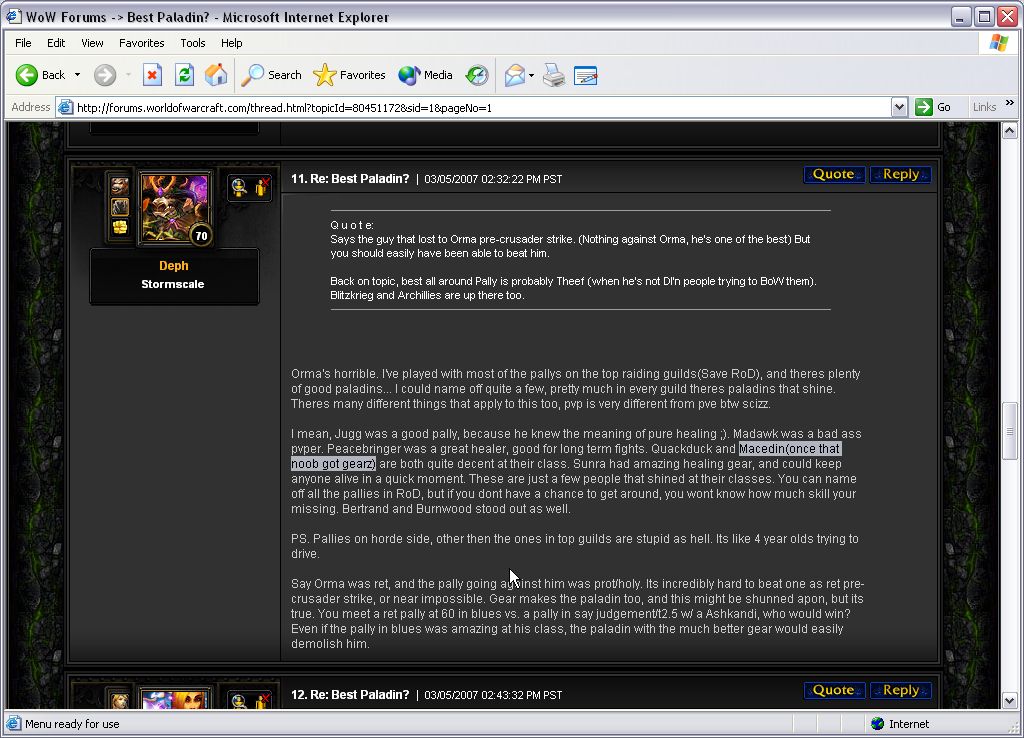Open the Edit page toolbar icon
This screenshot has height=738, width=1024.
click(x=586, y=75)
